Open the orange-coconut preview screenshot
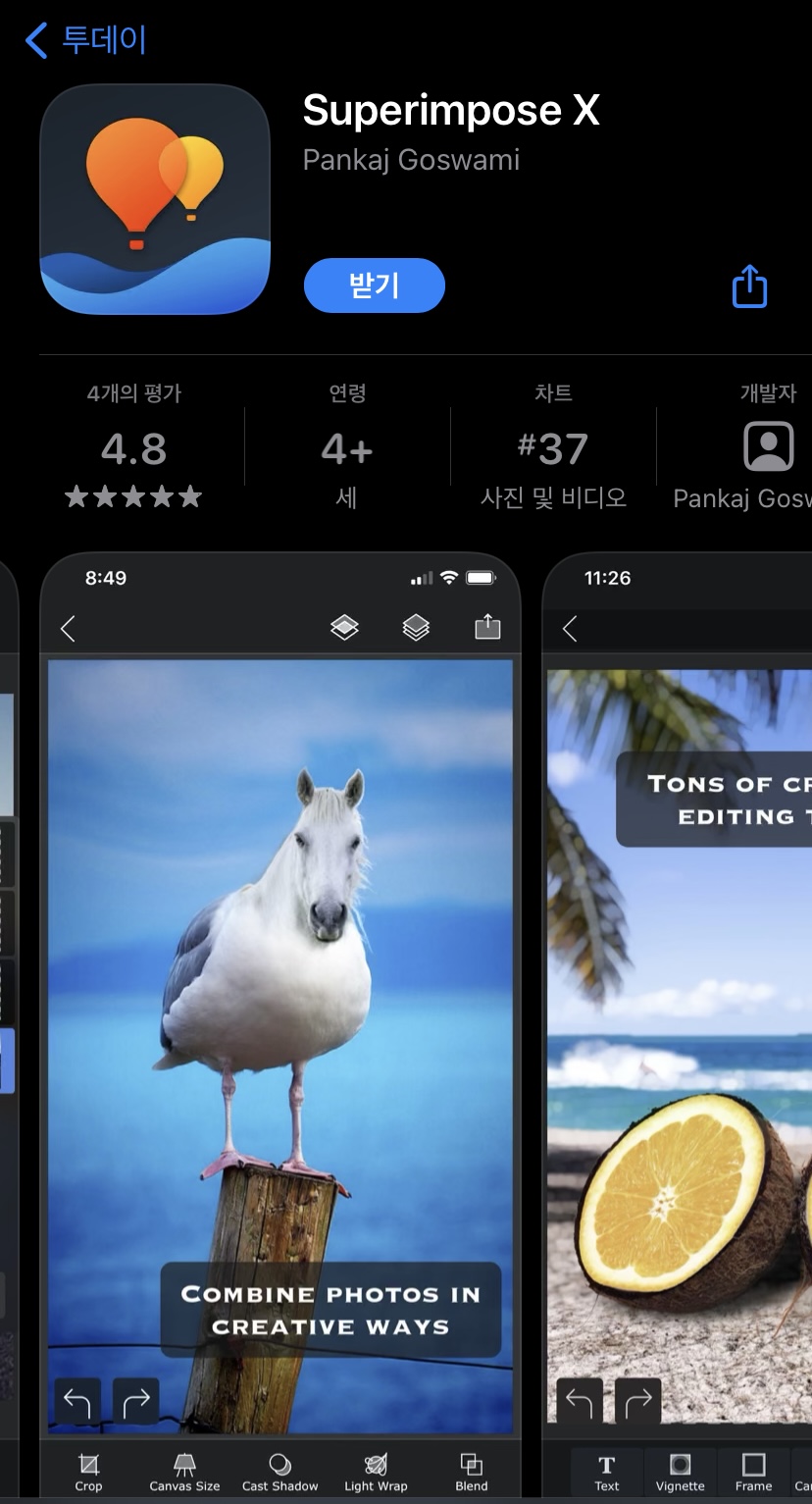Image resolution: width=812 pixels, height=1504 pixels. pos(678,1025)
